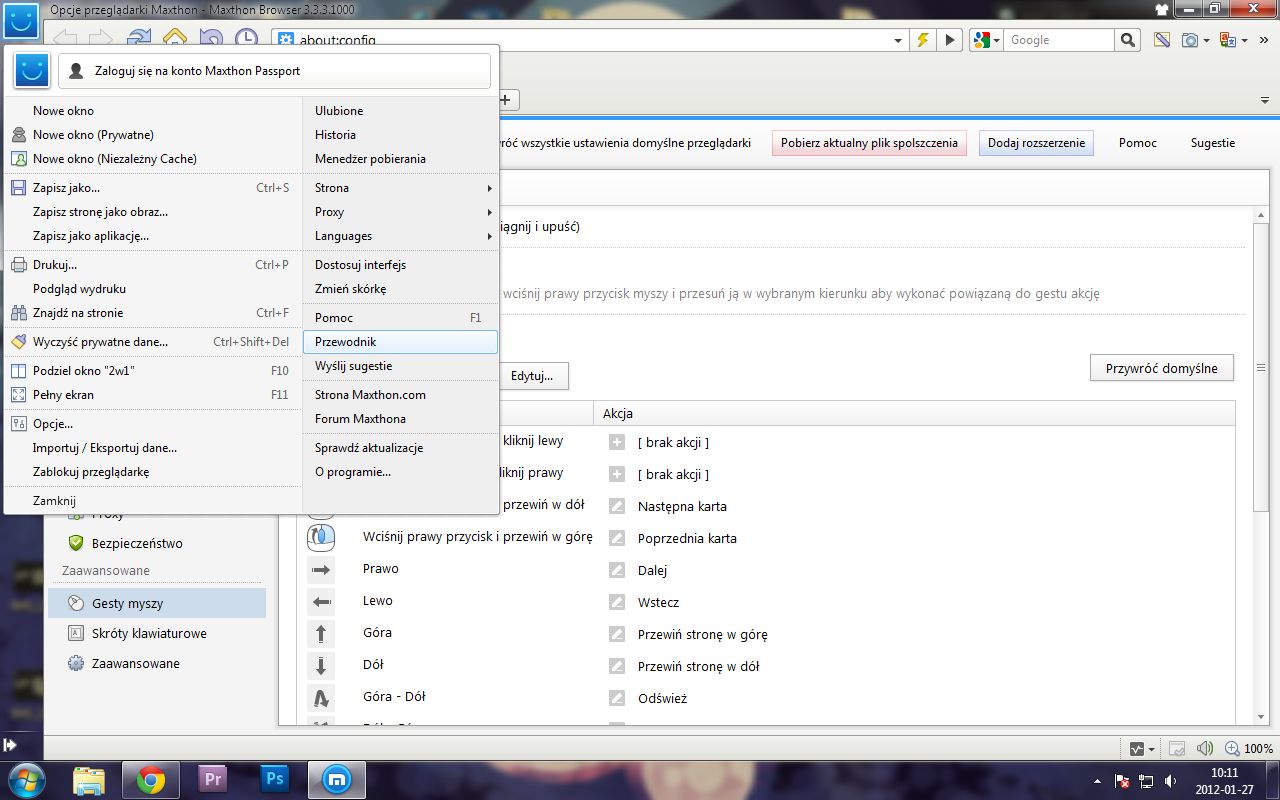Click edit icon next to Następna karta
Image resolution: width=1280 pixels, height=800 pixels.
coord(617,506)
